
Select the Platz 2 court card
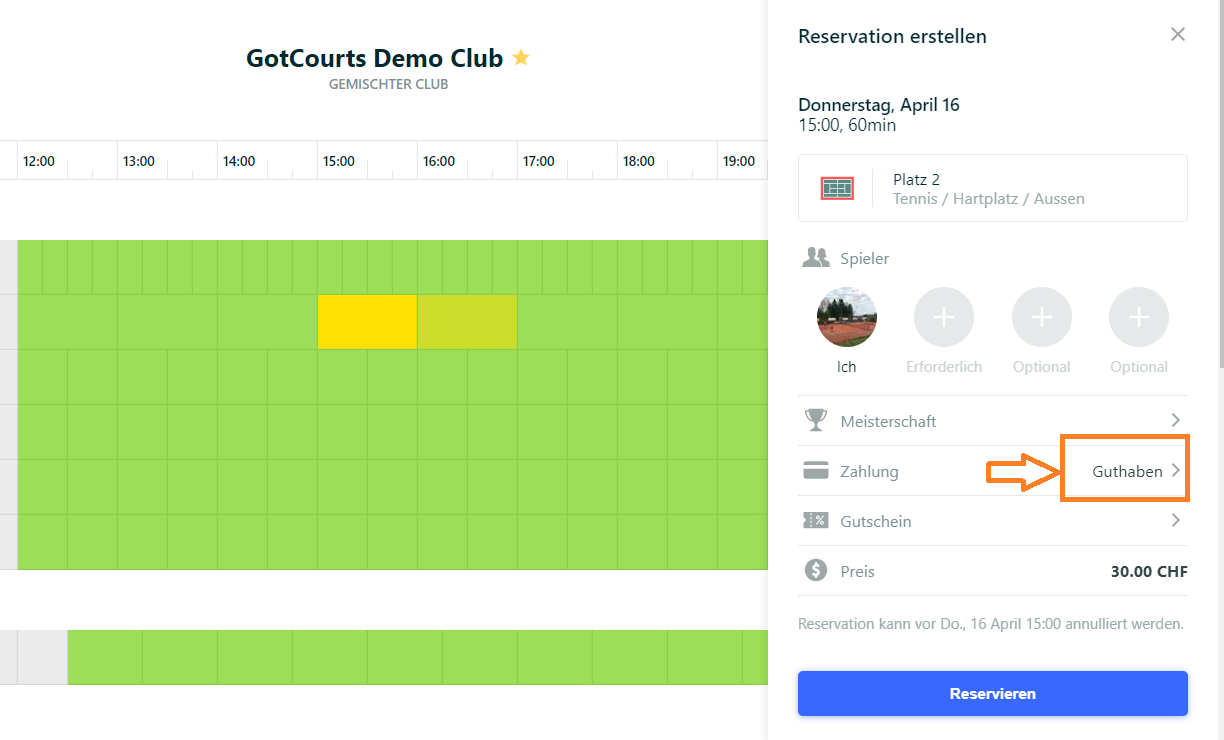coord(993,188)
